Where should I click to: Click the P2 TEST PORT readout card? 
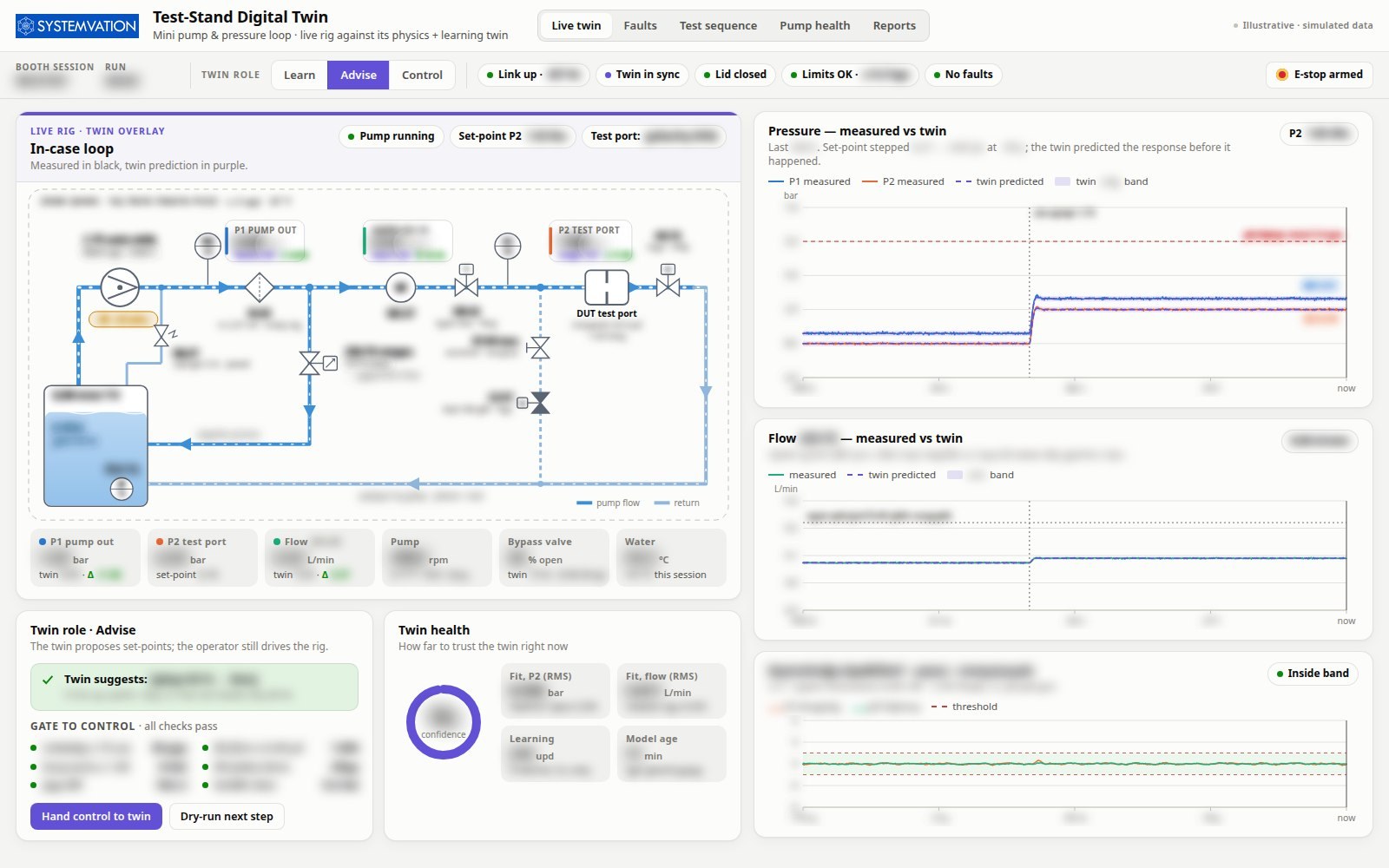coord(591,241)
